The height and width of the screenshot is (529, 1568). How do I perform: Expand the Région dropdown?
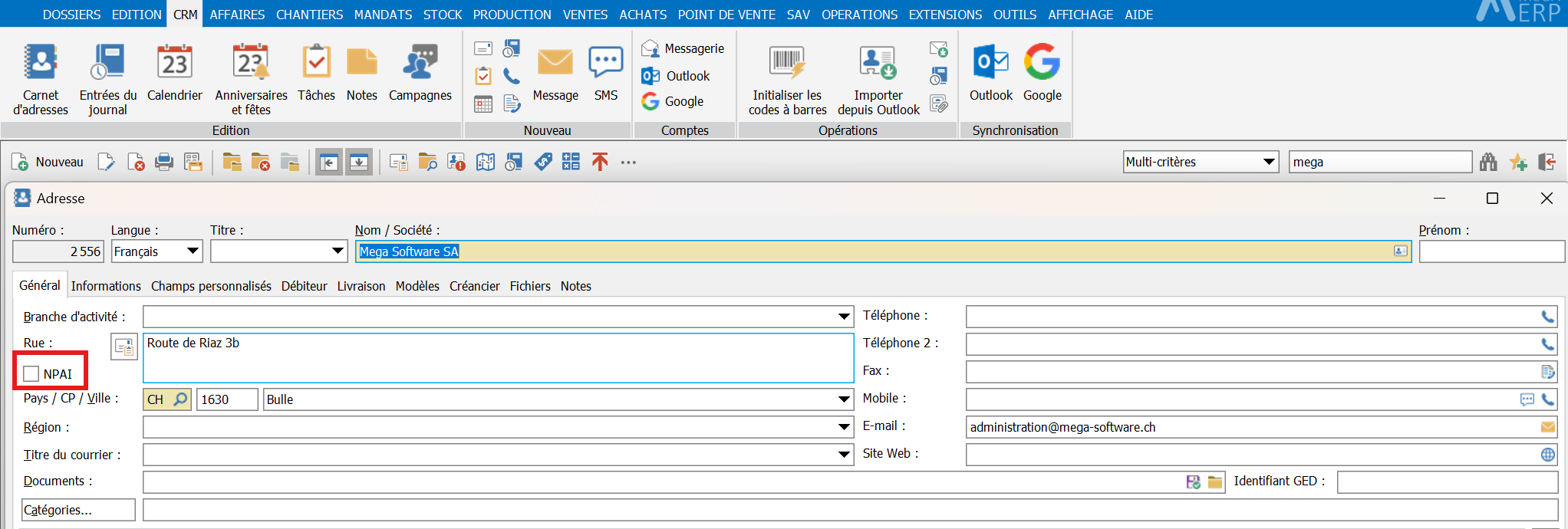[844, 427]
